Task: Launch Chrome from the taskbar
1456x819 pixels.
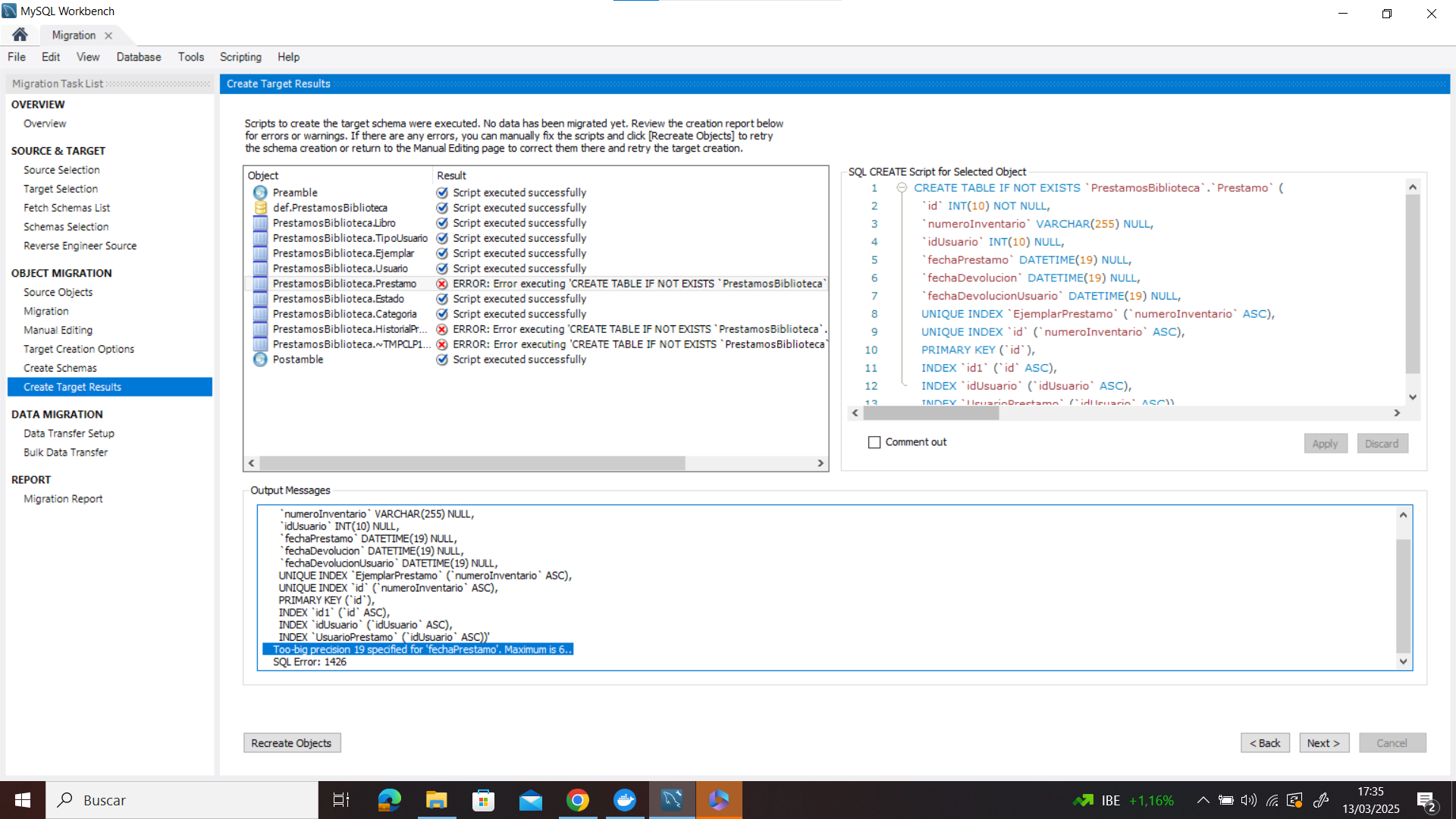Action: pos(578,799)
